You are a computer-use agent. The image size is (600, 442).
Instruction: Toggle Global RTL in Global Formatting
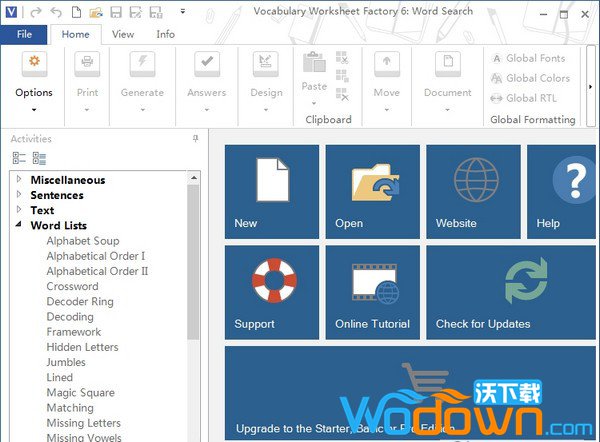click(x=523, y=98)
